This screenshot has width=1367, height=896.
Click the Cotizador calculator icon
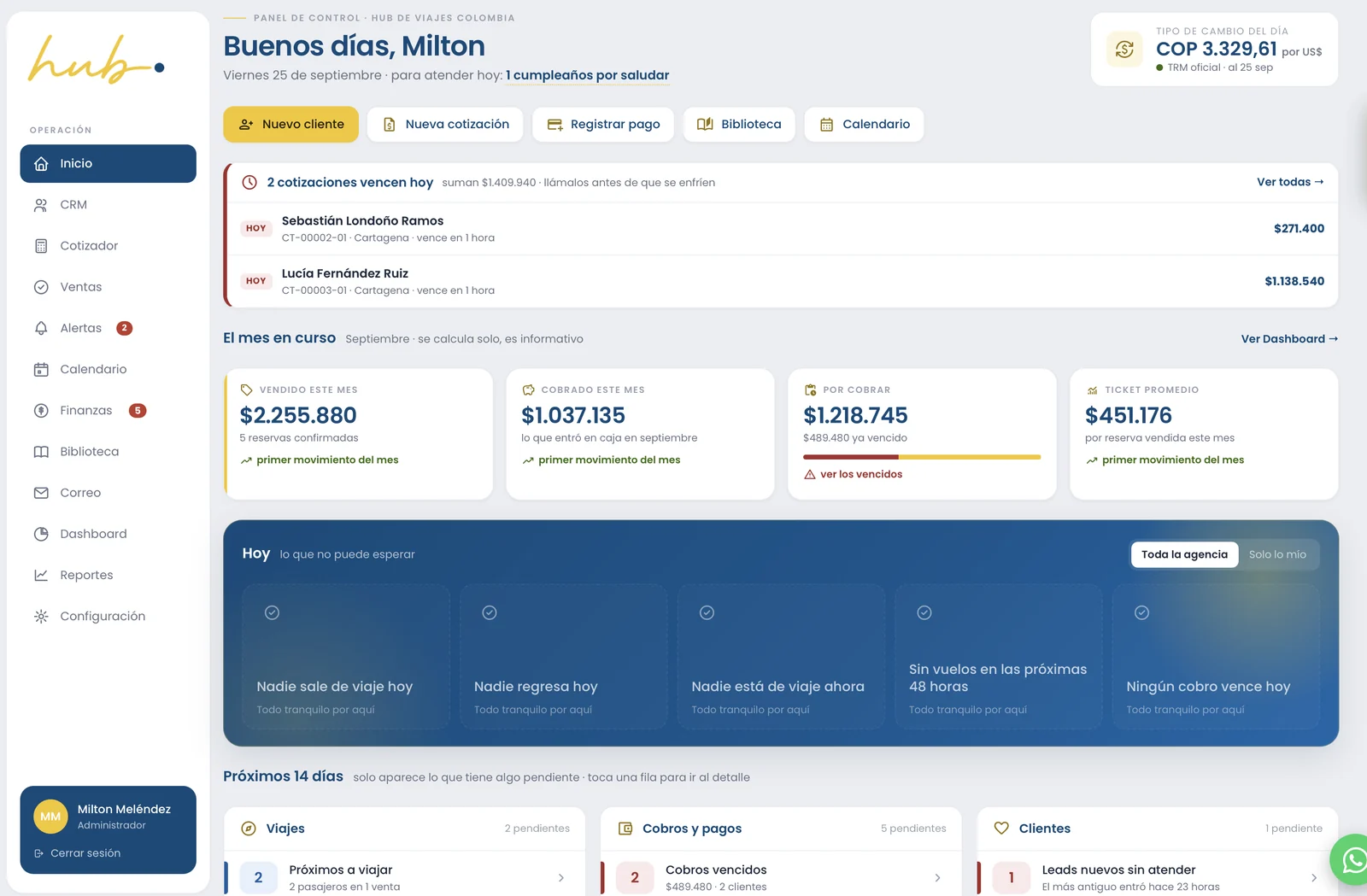click(41, 246)
